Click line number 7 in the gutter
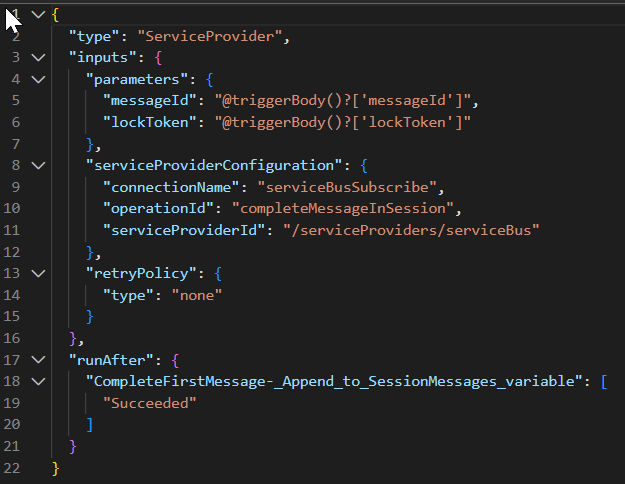 [16, 144]
